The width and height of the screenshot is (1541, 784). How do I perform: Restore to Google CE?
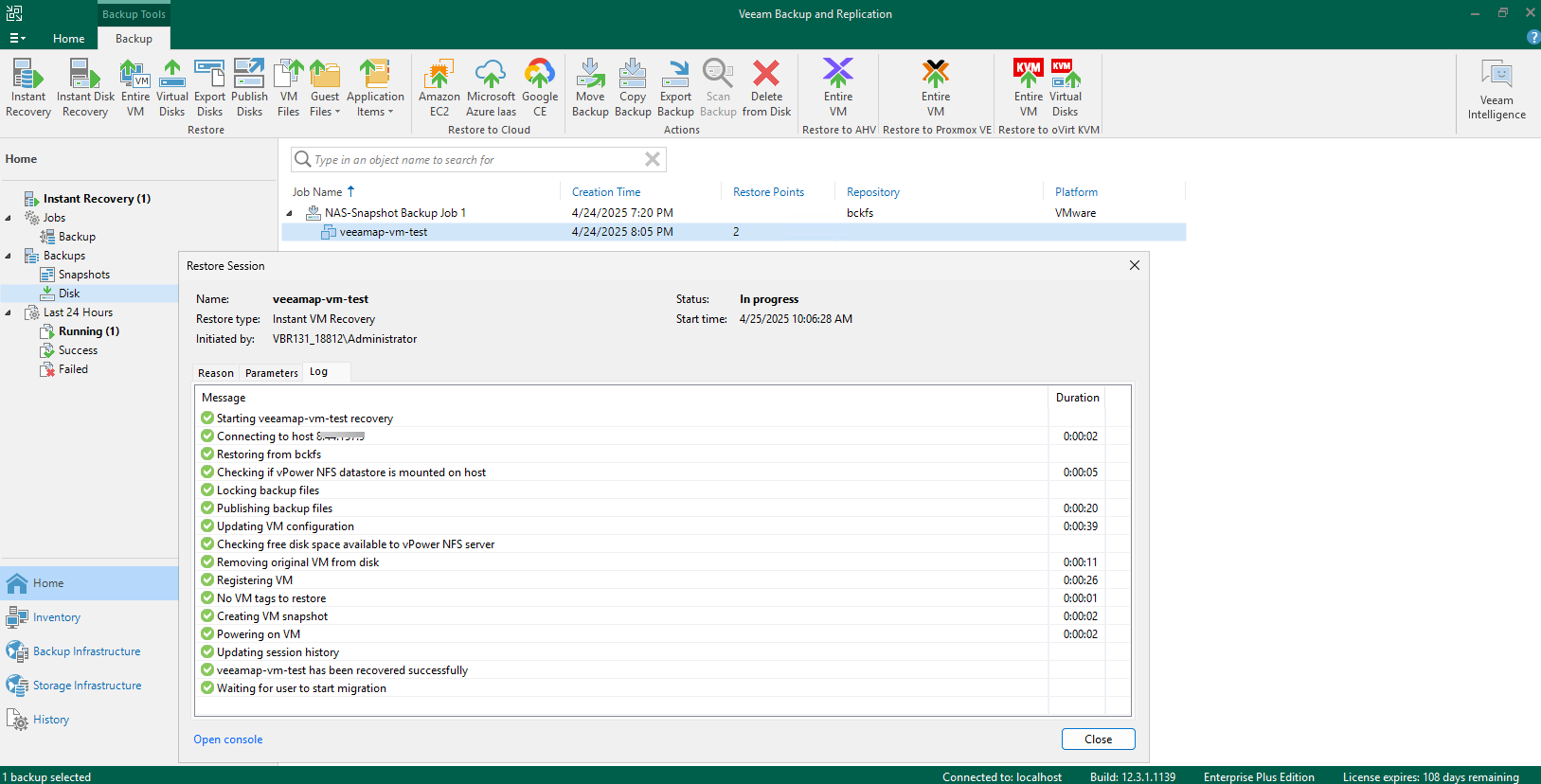(540, 88)
